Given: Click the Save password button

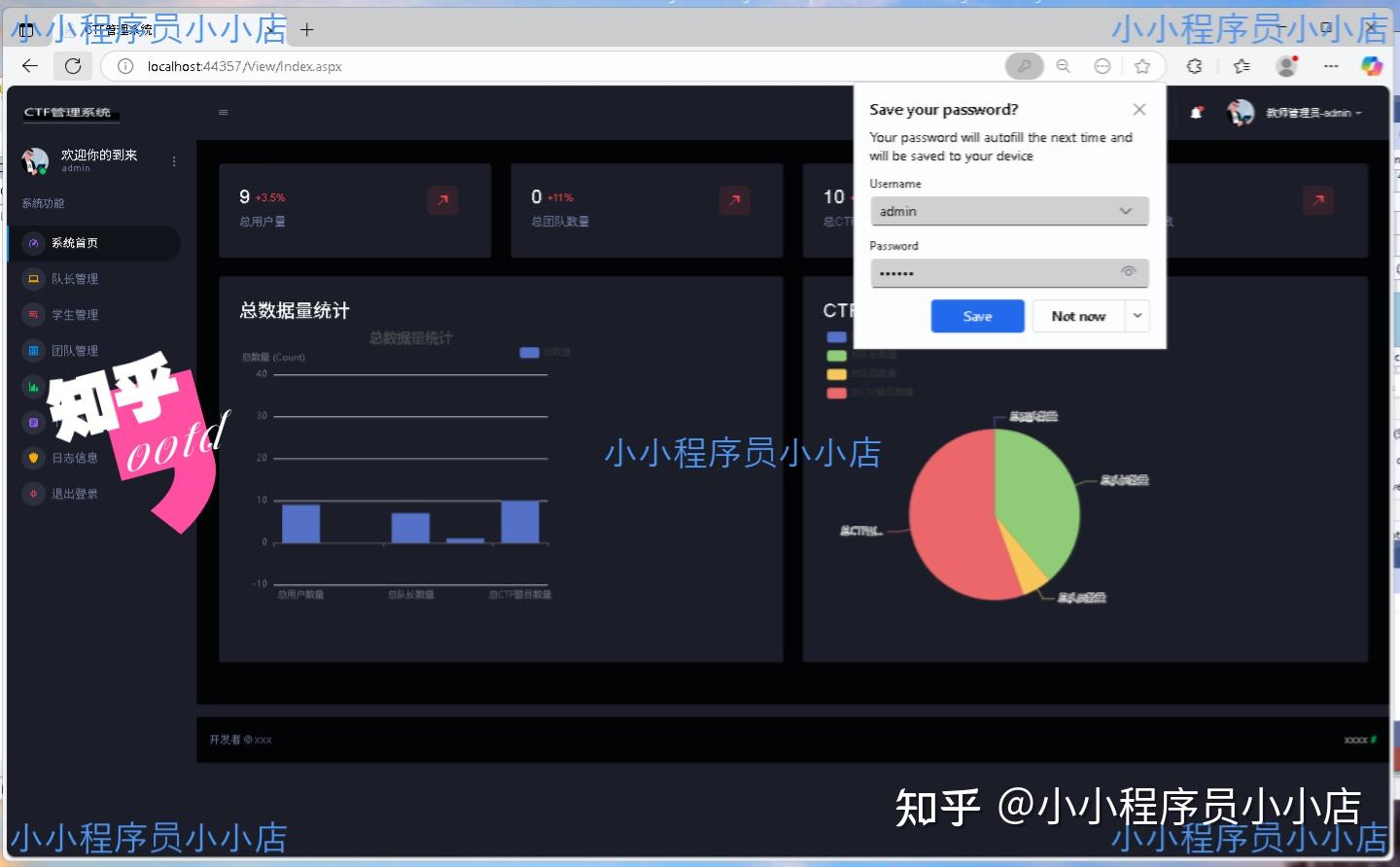Looking at the screenshot, I should click(977, 316).
